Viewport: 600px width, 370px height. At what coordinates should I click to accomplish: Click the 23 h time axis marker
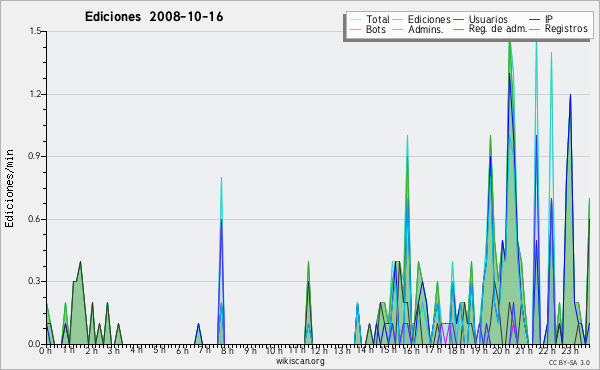pyautogui.click(x=566, y=351)
